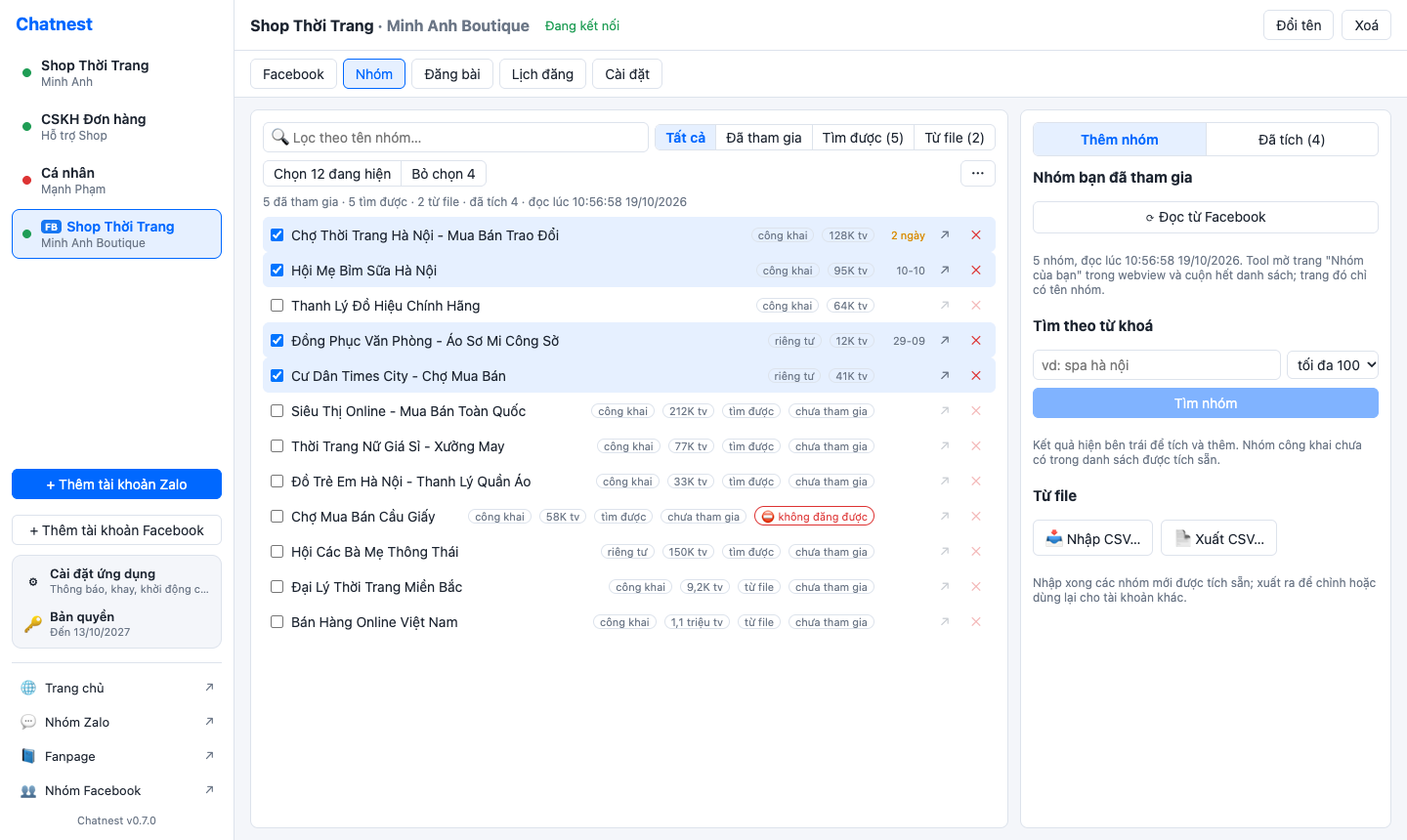This screenshot has width=1407, height=840.
Task: Uncheck Chợ Thời Trang Hà Nội checkbox
Action: [x=277, y=235]
